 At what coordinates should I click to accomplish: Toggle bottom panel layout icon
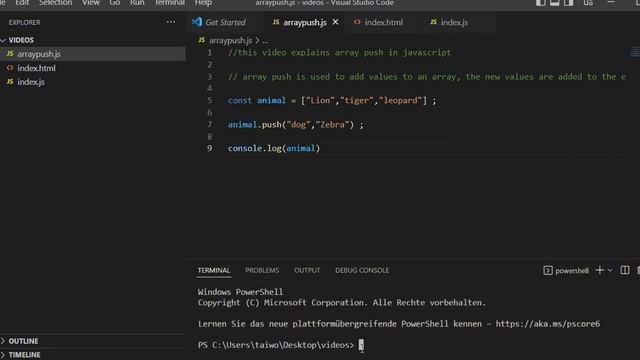click(x=555, y=3)
